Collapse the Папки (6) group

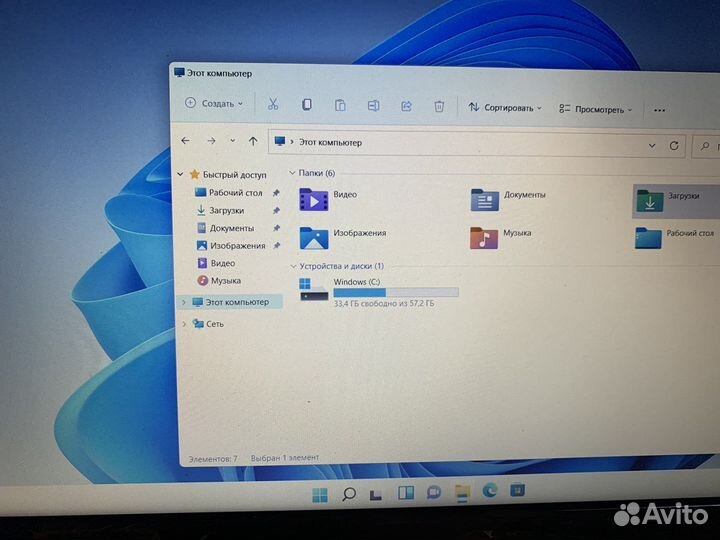click(292, 173)
